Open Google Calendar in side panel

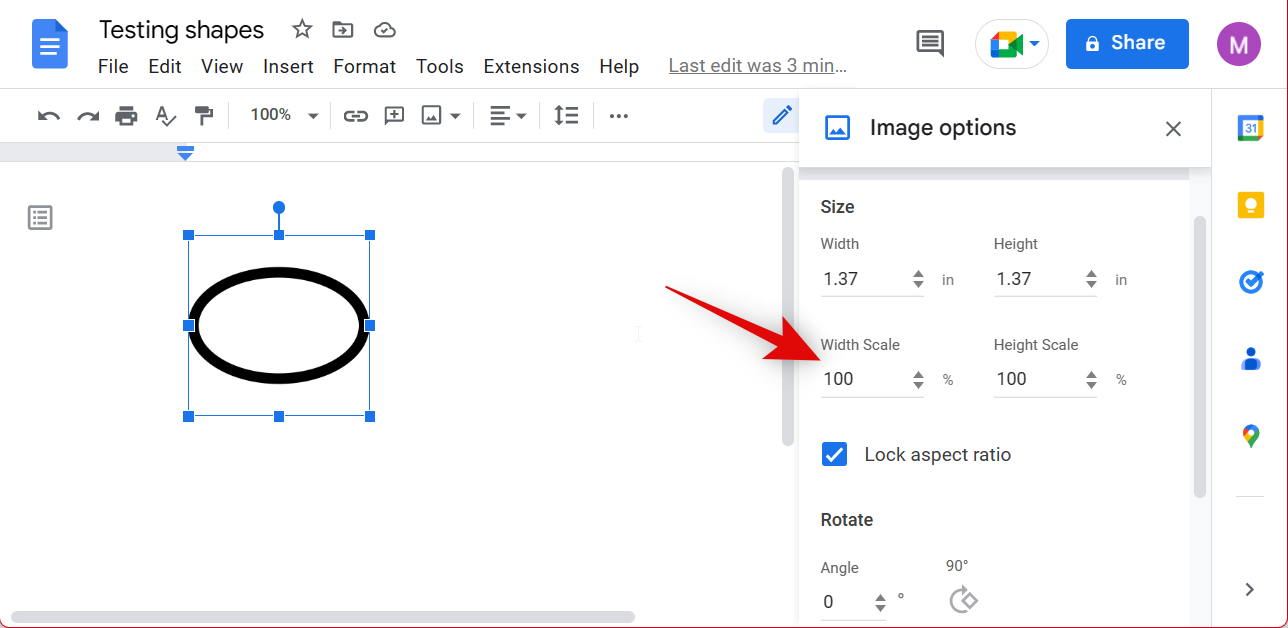pos(1250,128)
